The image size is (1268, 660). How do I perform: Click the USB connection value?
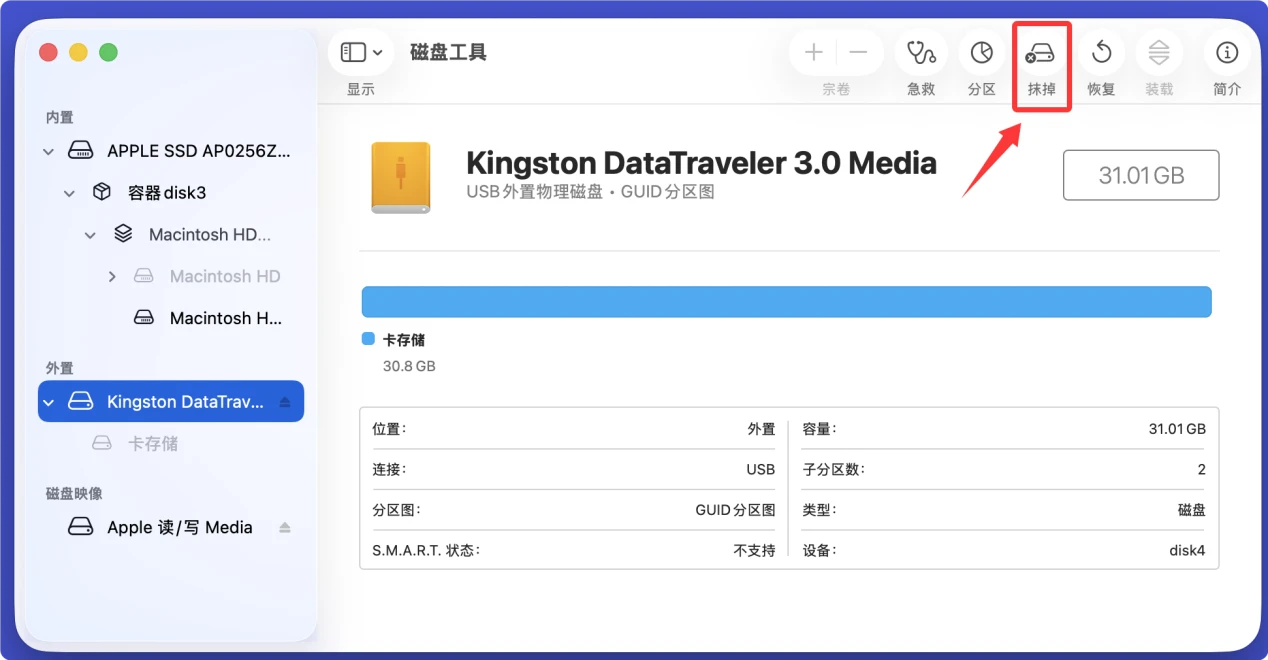click(x=761, y=469)
